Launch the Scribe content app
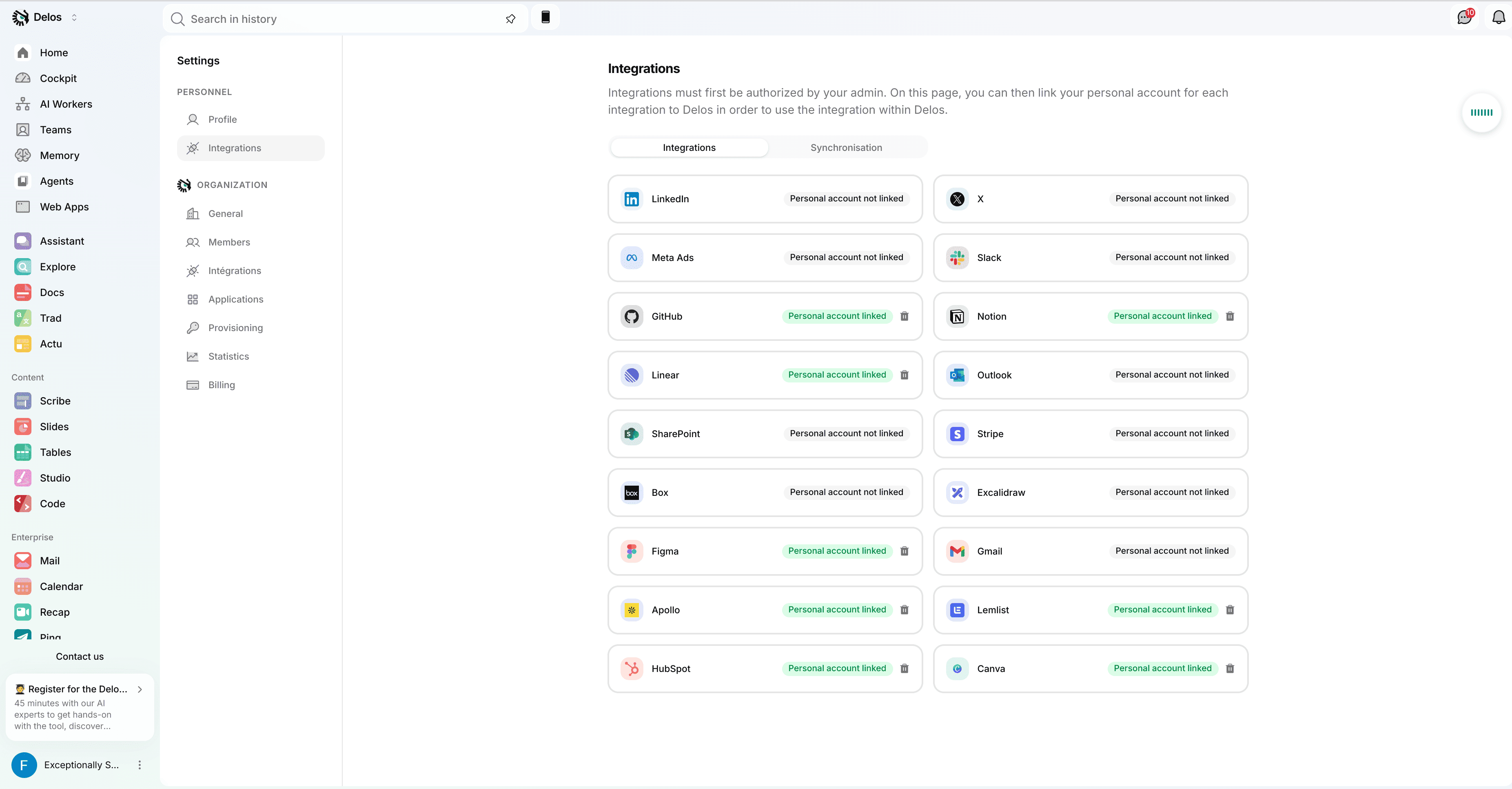Viewport: 1512px width, 789px height. [80, 401]
